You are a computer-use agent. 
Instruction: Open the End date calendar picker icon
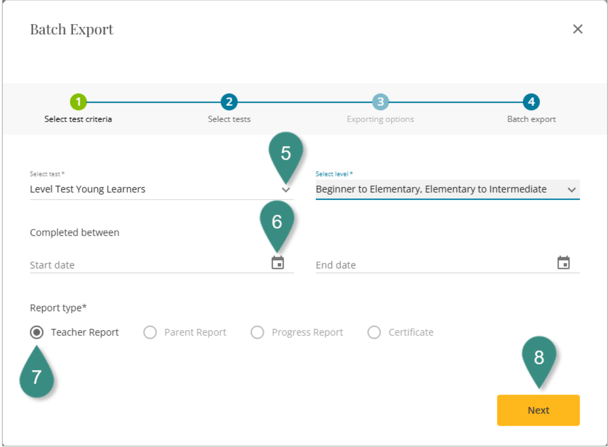click(563, 263)
